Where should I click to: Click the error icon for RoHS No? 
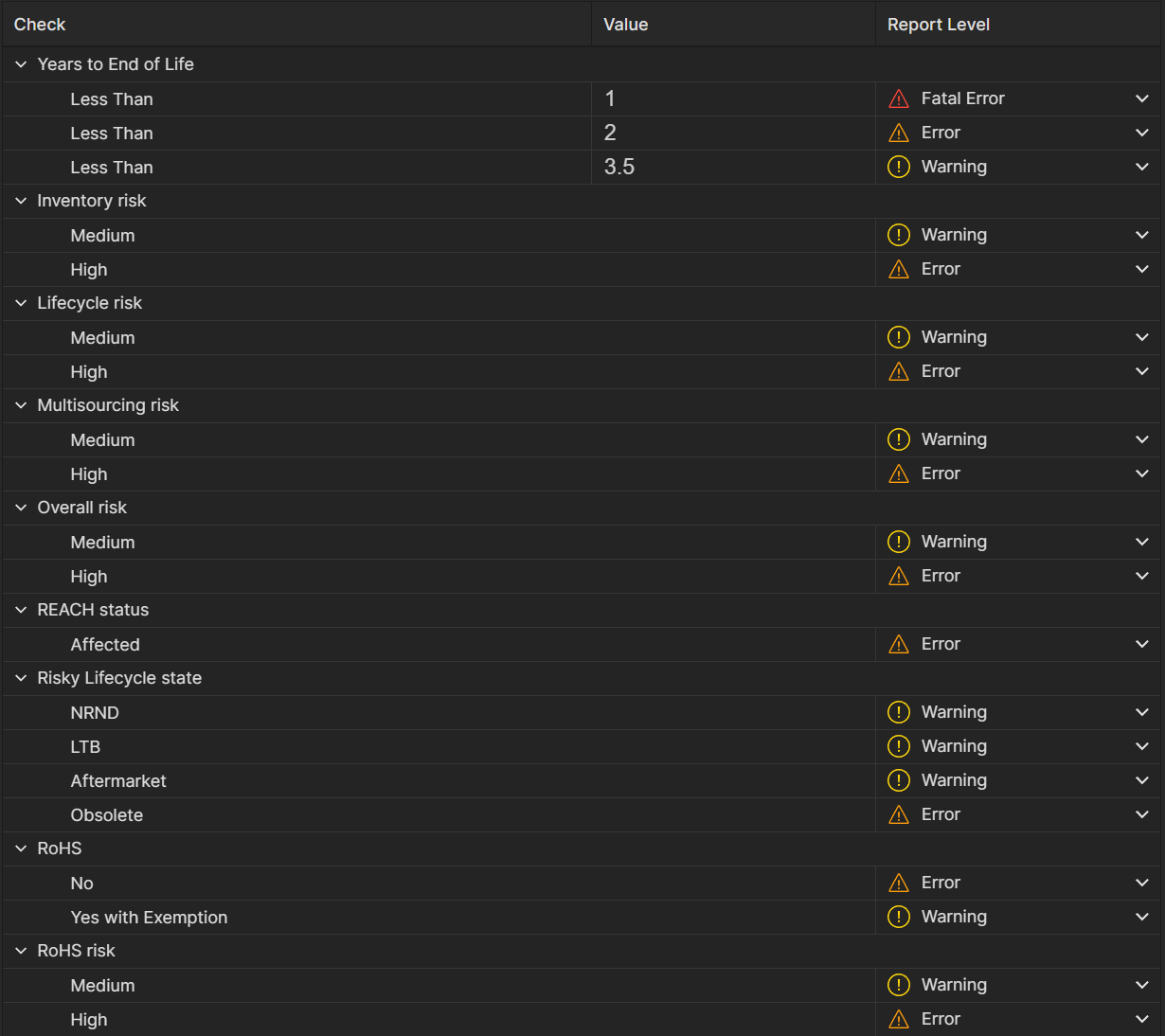click(899, 883)
